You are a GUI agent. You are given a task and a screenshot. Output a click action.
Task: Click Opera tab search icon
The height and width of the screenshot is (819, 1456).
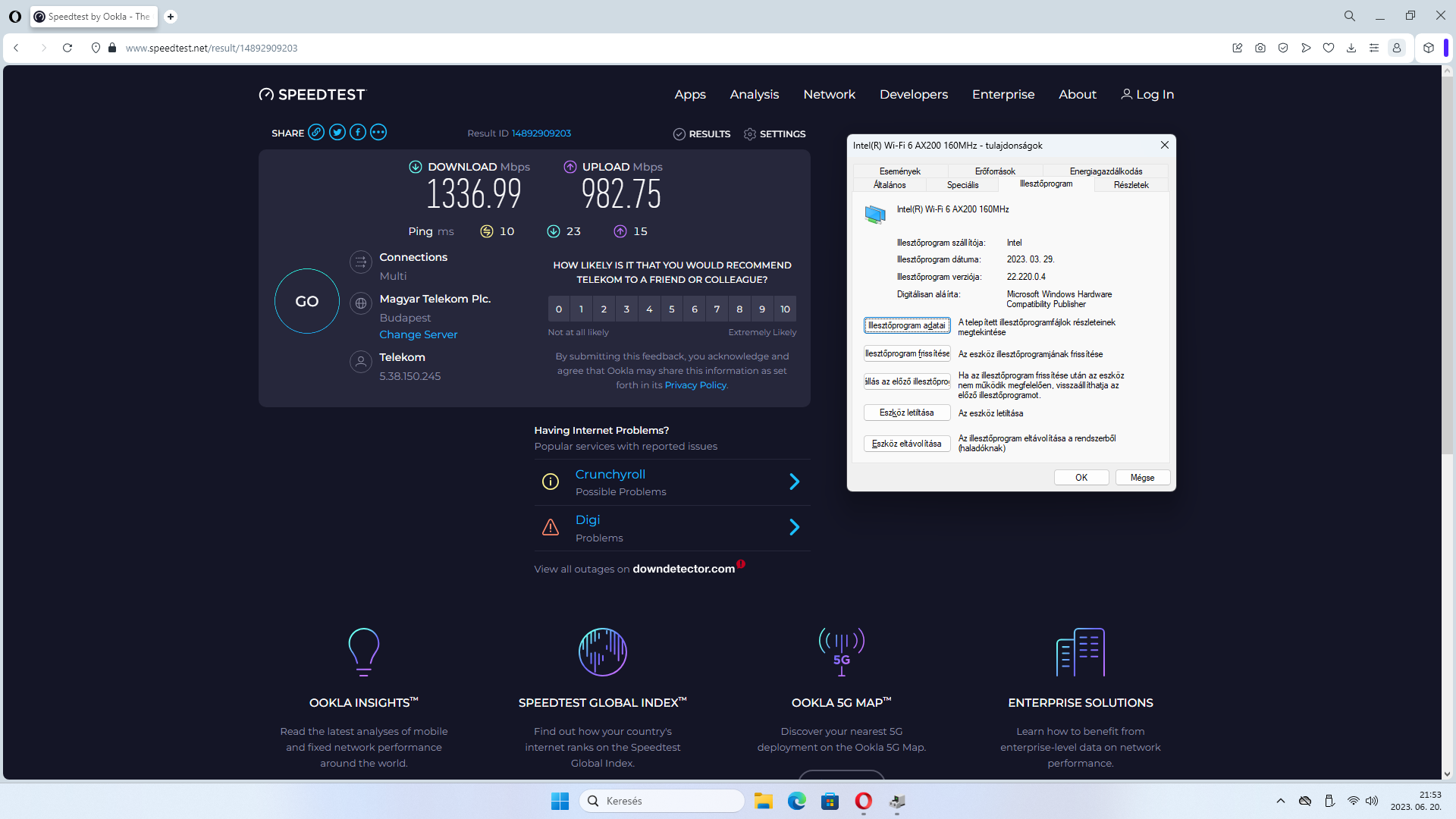(x=1350, y=16)
